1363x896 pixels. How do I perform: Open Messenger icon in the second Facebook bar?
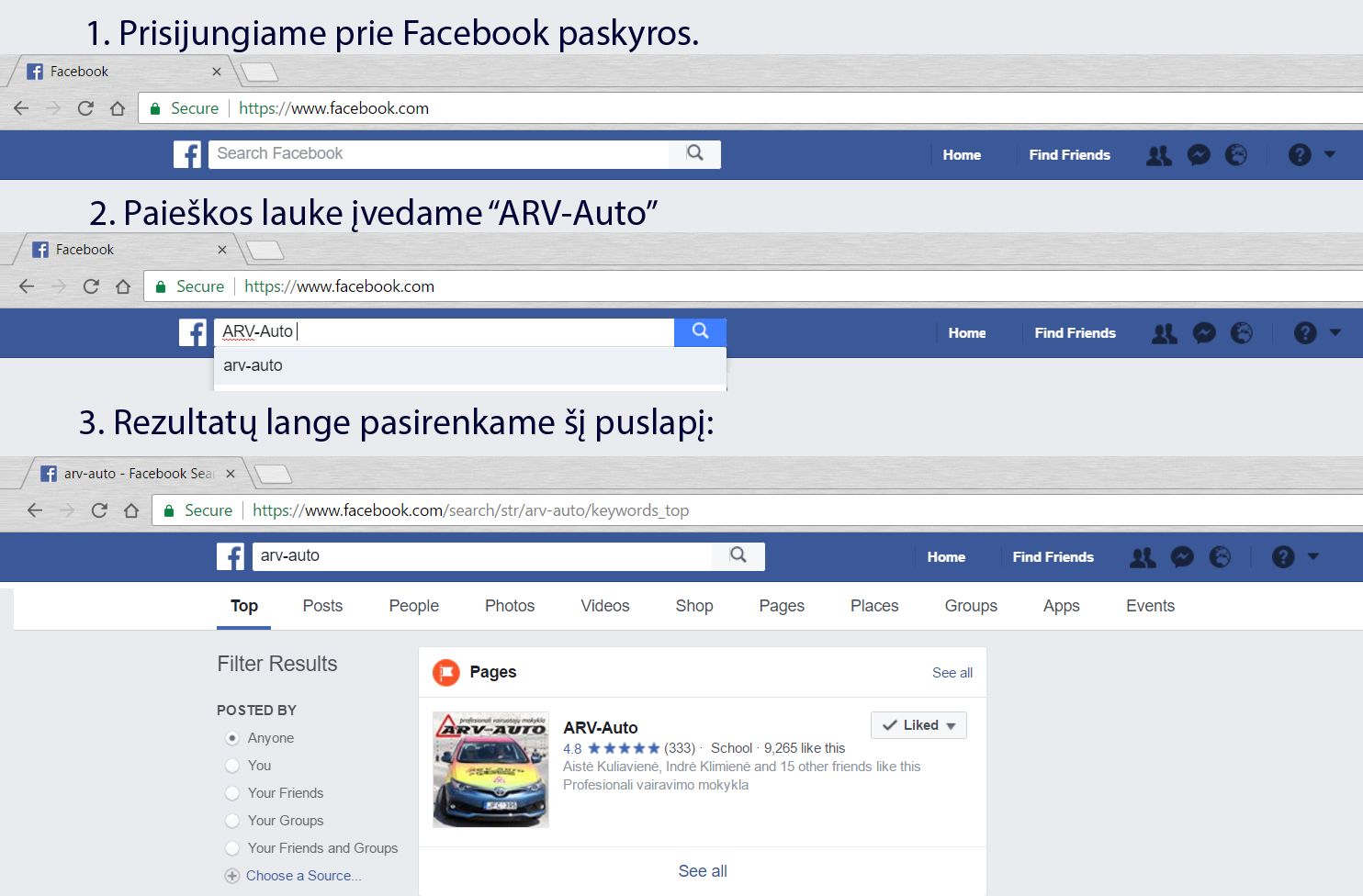click(x=1204, y=333)
